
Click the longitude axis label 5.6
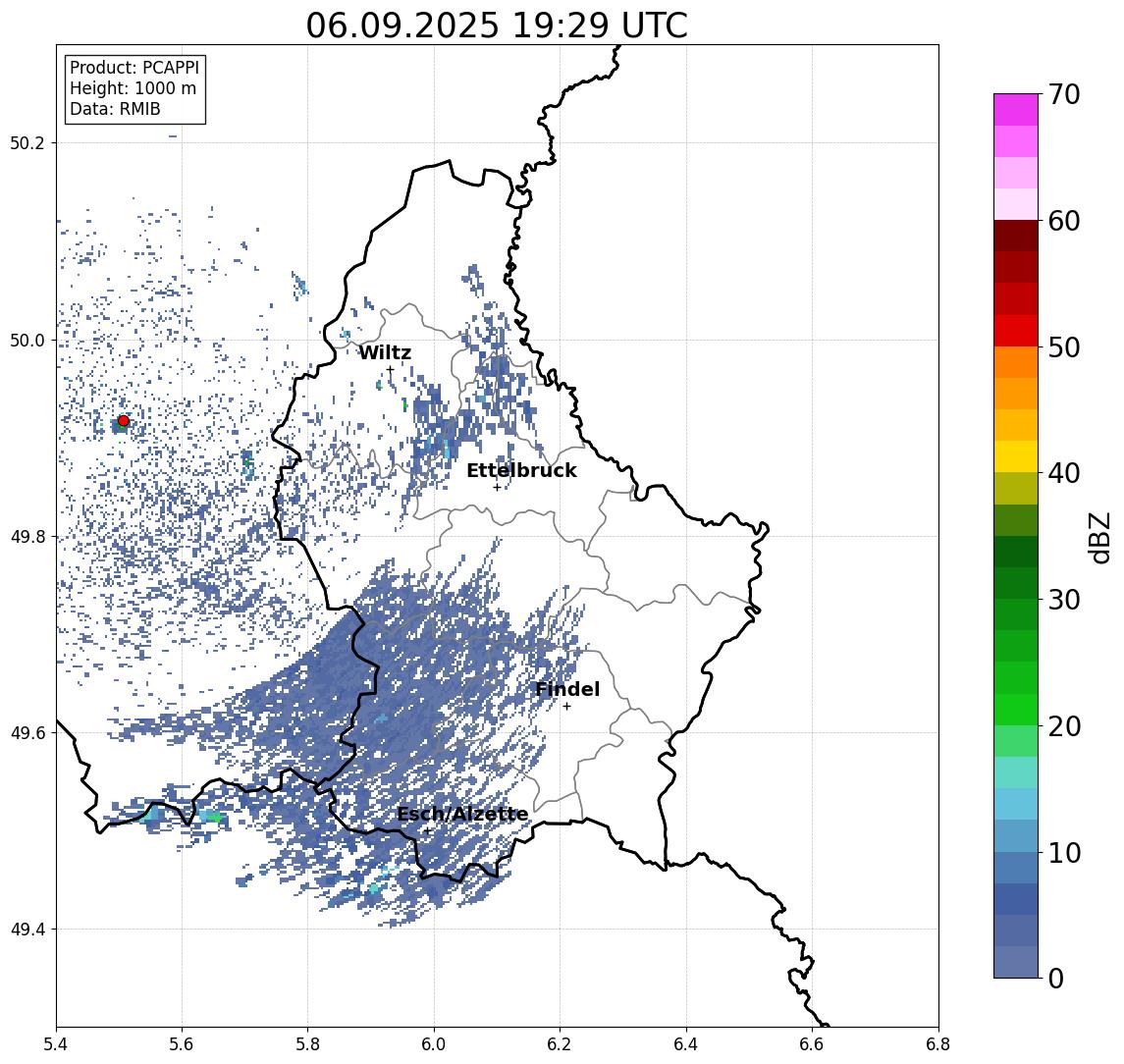(x=182, y=1044)
